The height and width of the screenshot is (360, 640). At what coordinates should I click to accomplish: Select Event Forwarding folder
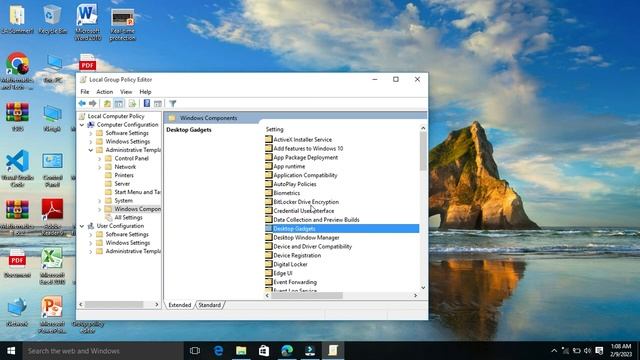click(x=295, y=282)
